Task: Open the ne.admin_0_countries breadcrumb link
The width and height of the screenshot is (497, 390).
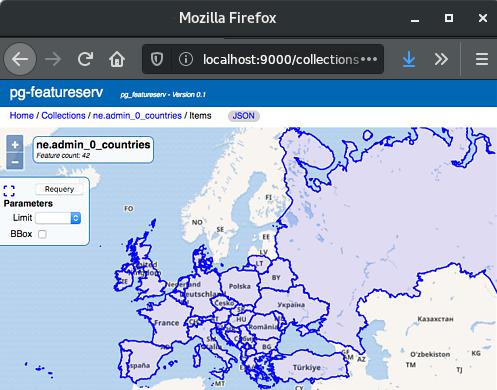Action: (137, 116)
